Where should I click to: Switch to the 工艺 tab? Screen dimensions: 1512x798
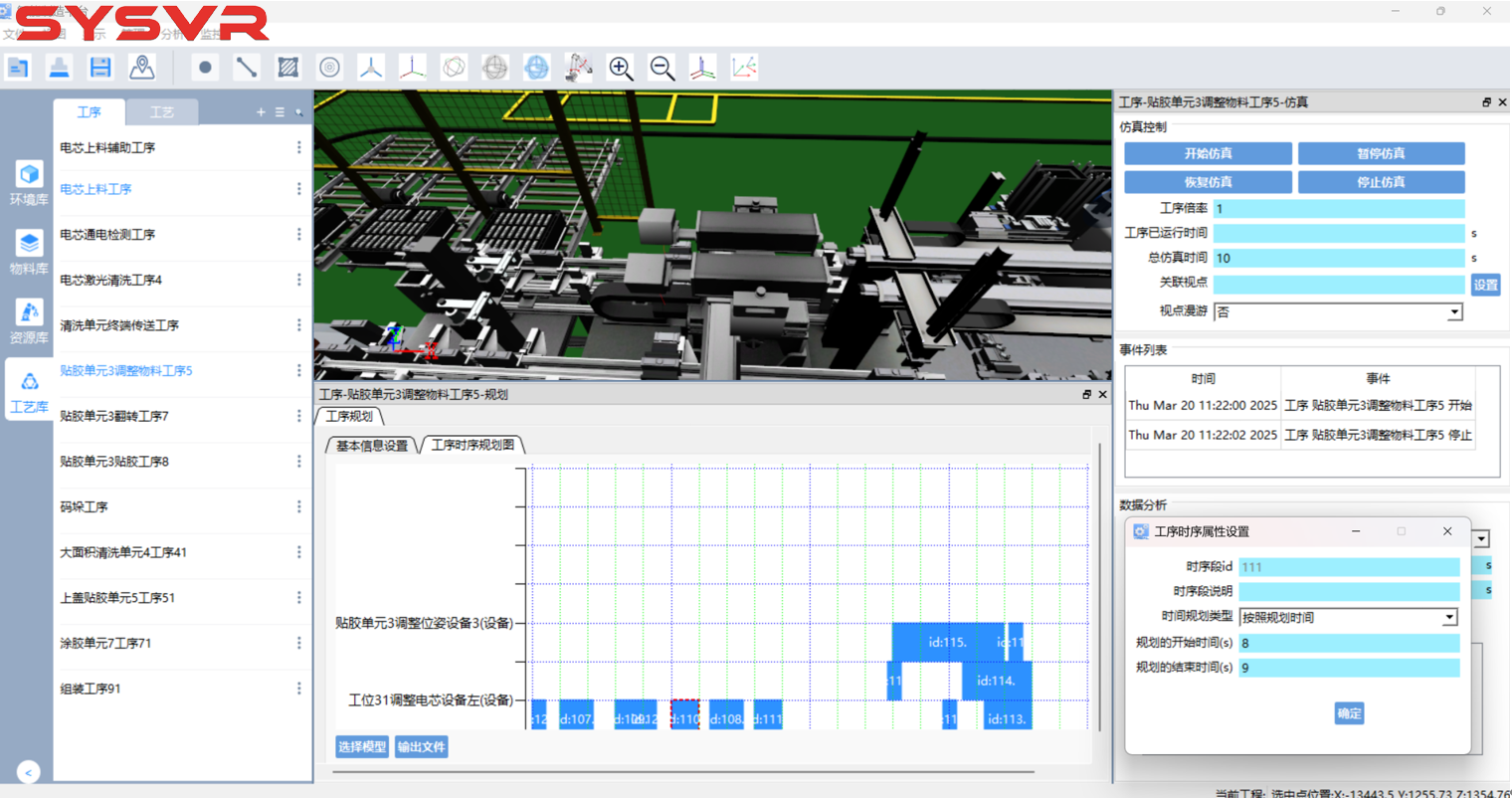(162, 112)
